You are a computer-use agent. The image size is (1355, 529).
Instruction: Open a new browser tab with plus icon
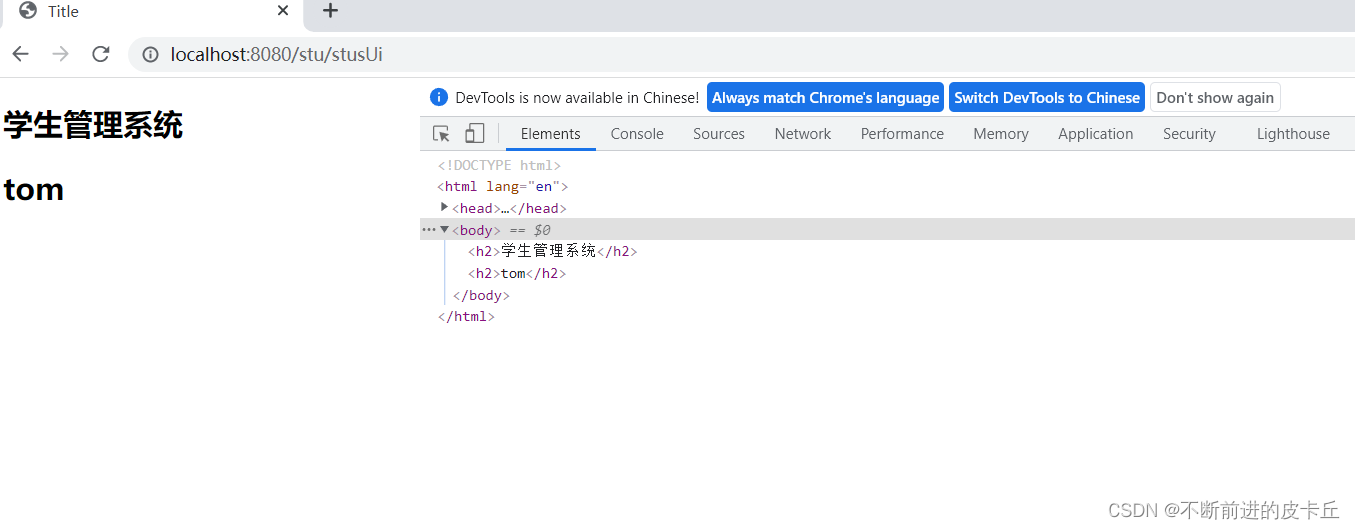tap(330, 11)
